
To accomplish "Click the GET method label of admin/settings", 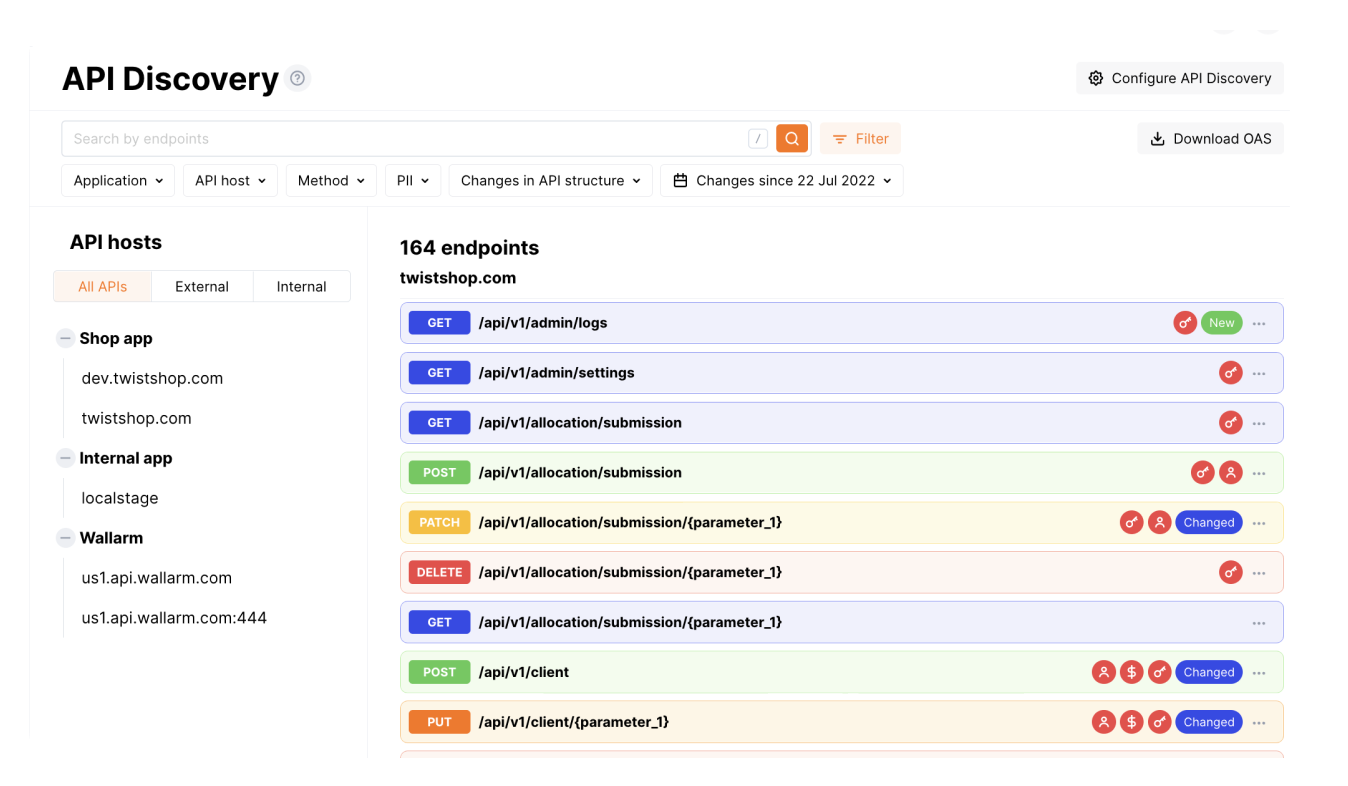I will 439,373.
